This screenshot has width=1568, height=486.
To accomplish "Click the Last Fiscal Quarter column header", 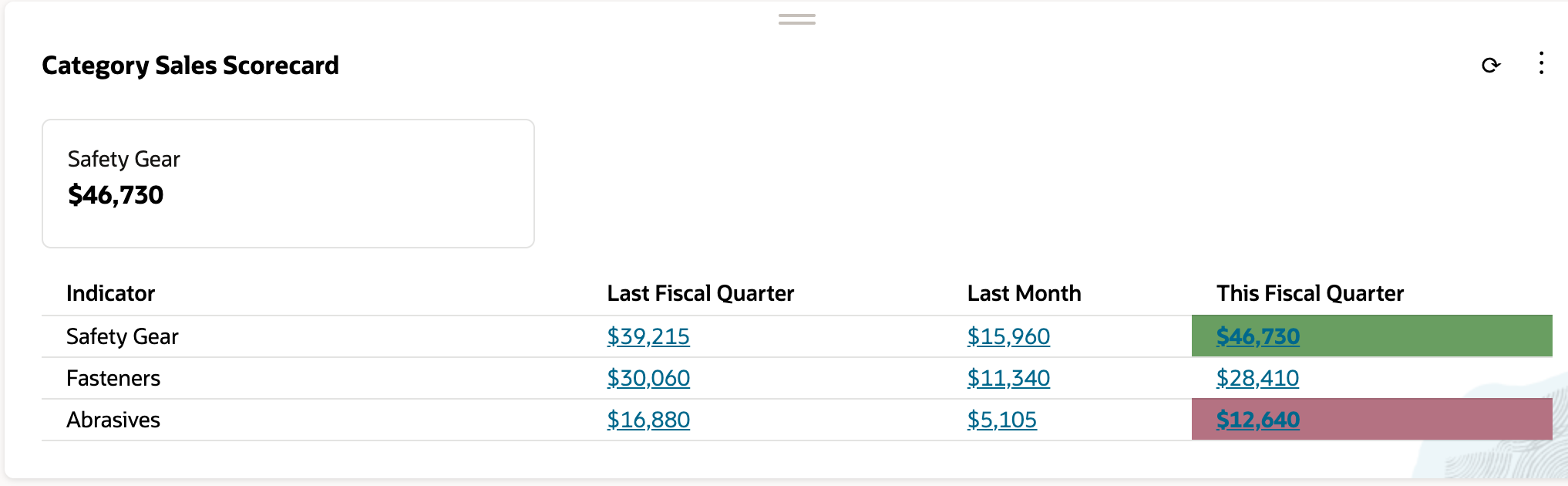I will (700, 293).
